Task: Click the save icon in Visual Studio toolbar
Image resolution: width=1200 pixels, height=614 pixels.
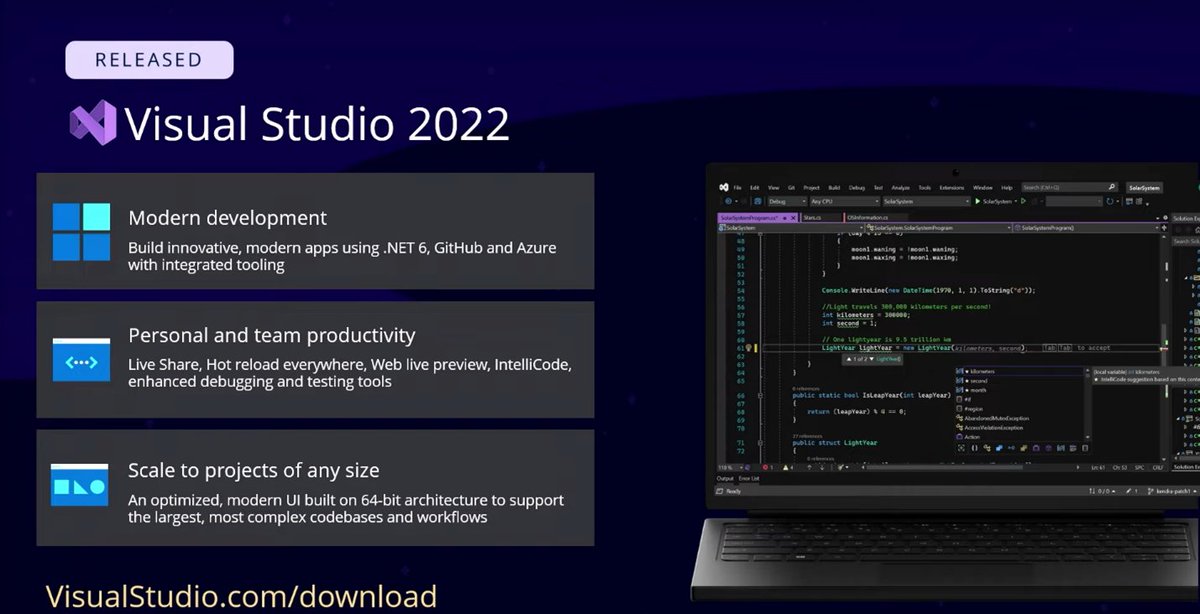Action: click(x=757, y=201)
